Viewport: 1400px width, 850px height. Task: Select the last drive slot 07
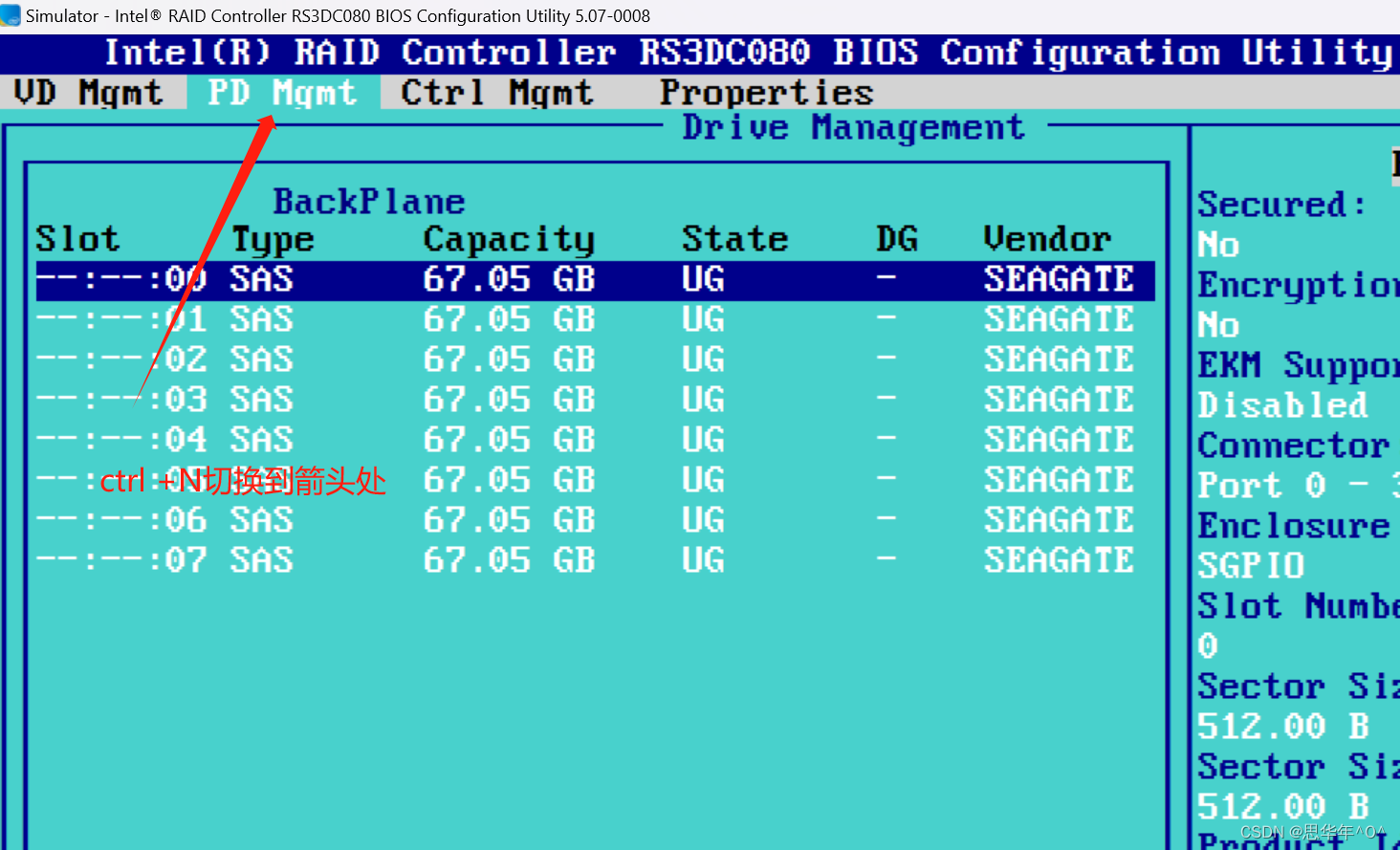(x=383, y=559)
